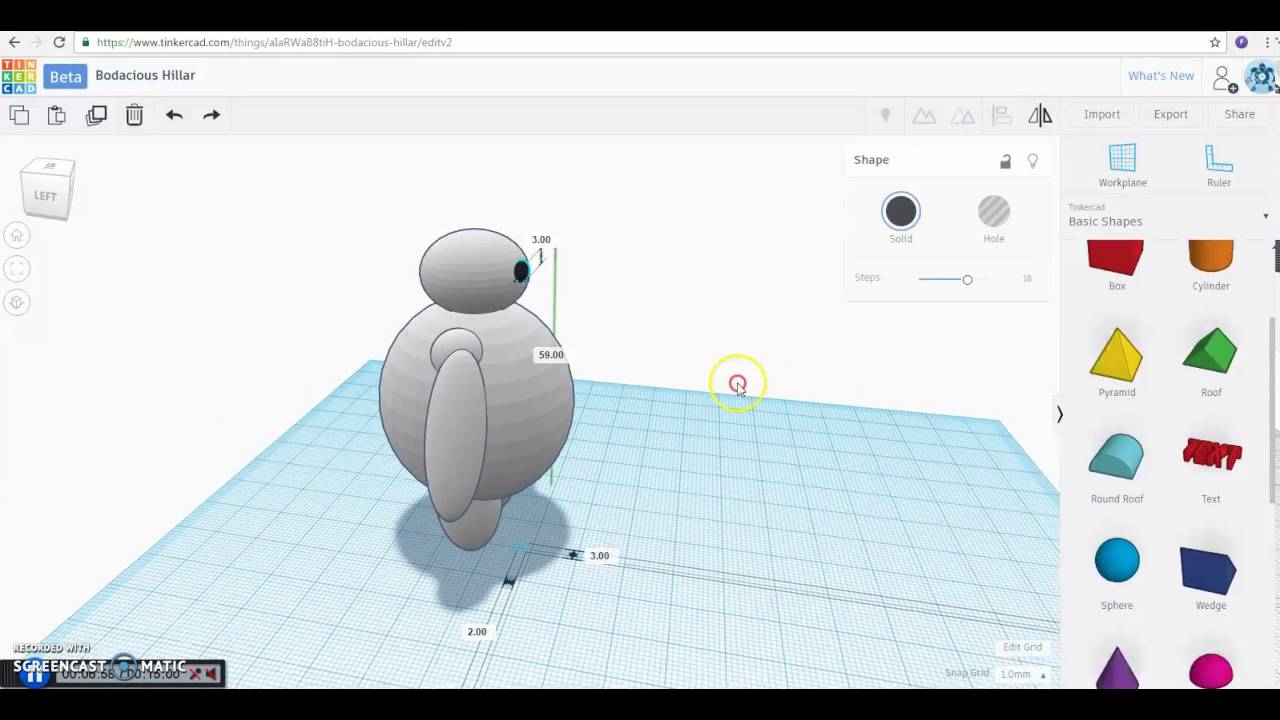Reload the browser page
Screen dimensions: 1280x720
59,42
